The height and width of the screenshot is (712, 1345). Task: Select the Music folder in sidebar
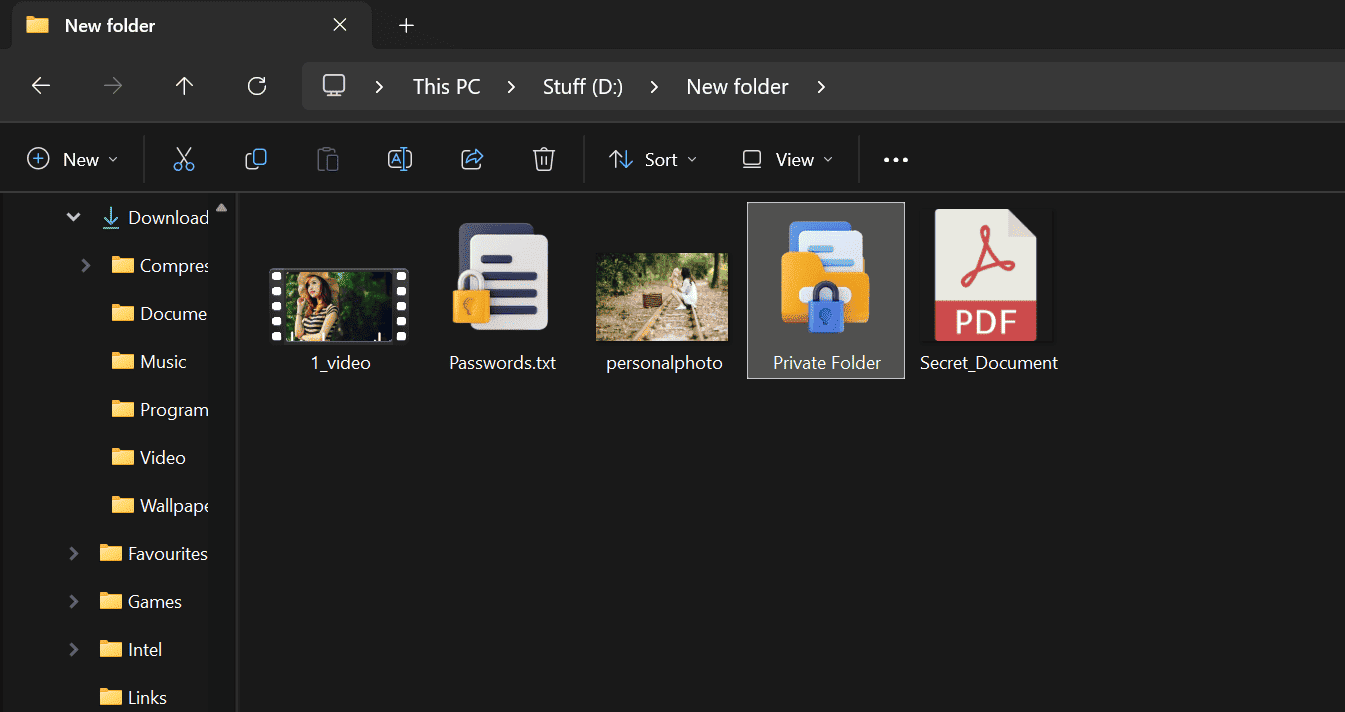click(162, 361)
